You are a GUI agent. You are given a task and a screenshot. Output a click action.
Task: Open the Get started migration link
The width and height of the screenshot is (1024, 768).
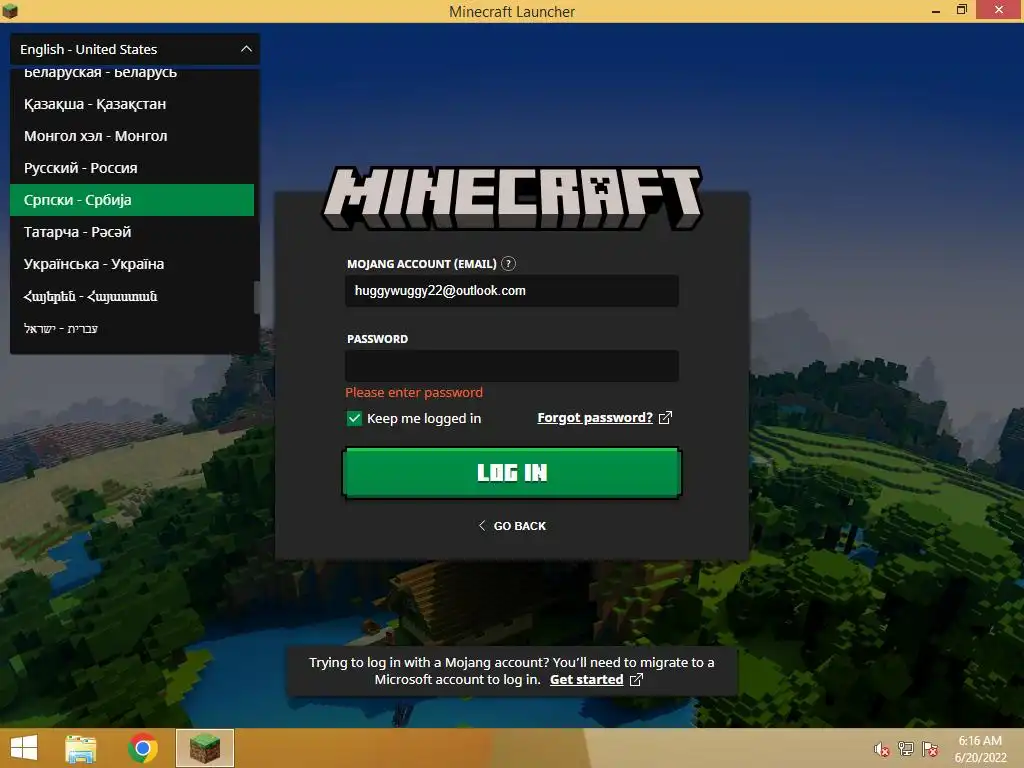tap(586, 680)
